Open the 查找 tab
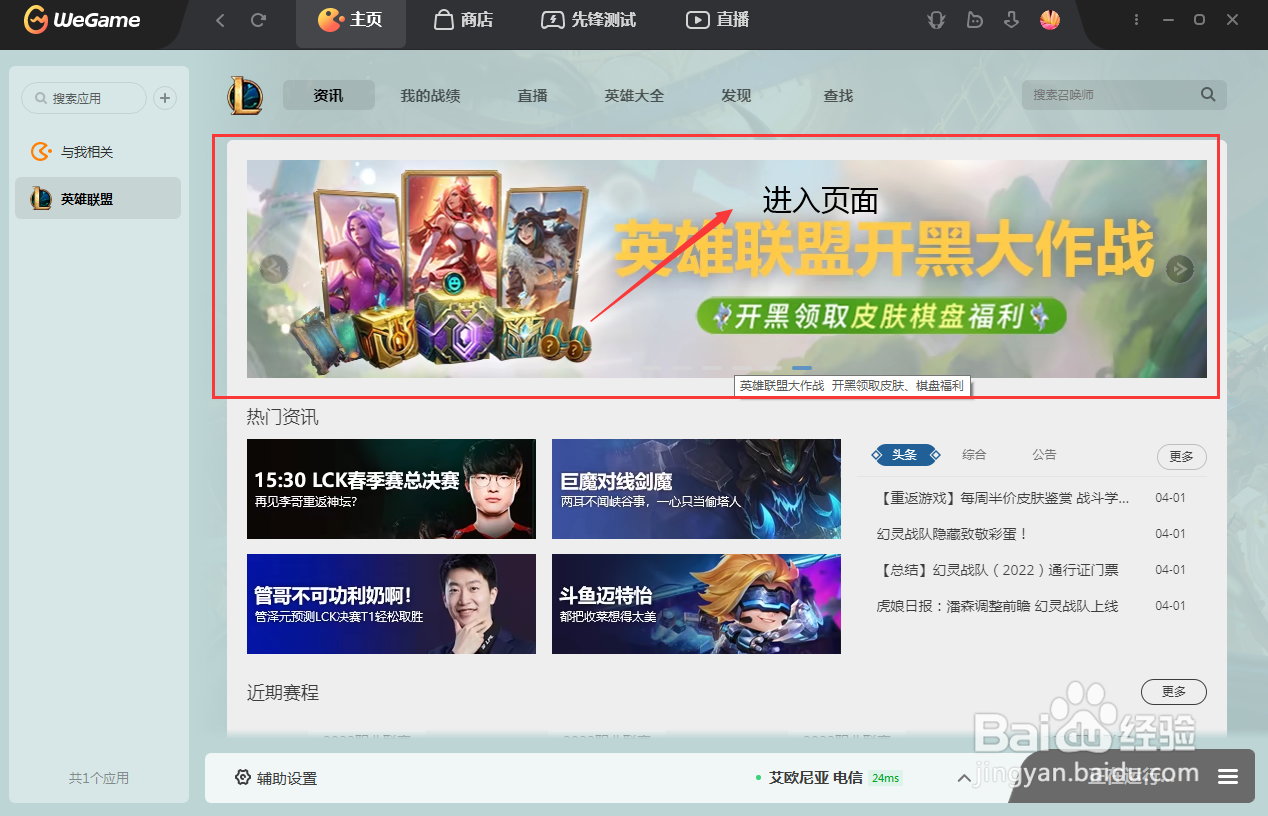The height and width of the screenshot is (816, 1268). pos(838,96)
